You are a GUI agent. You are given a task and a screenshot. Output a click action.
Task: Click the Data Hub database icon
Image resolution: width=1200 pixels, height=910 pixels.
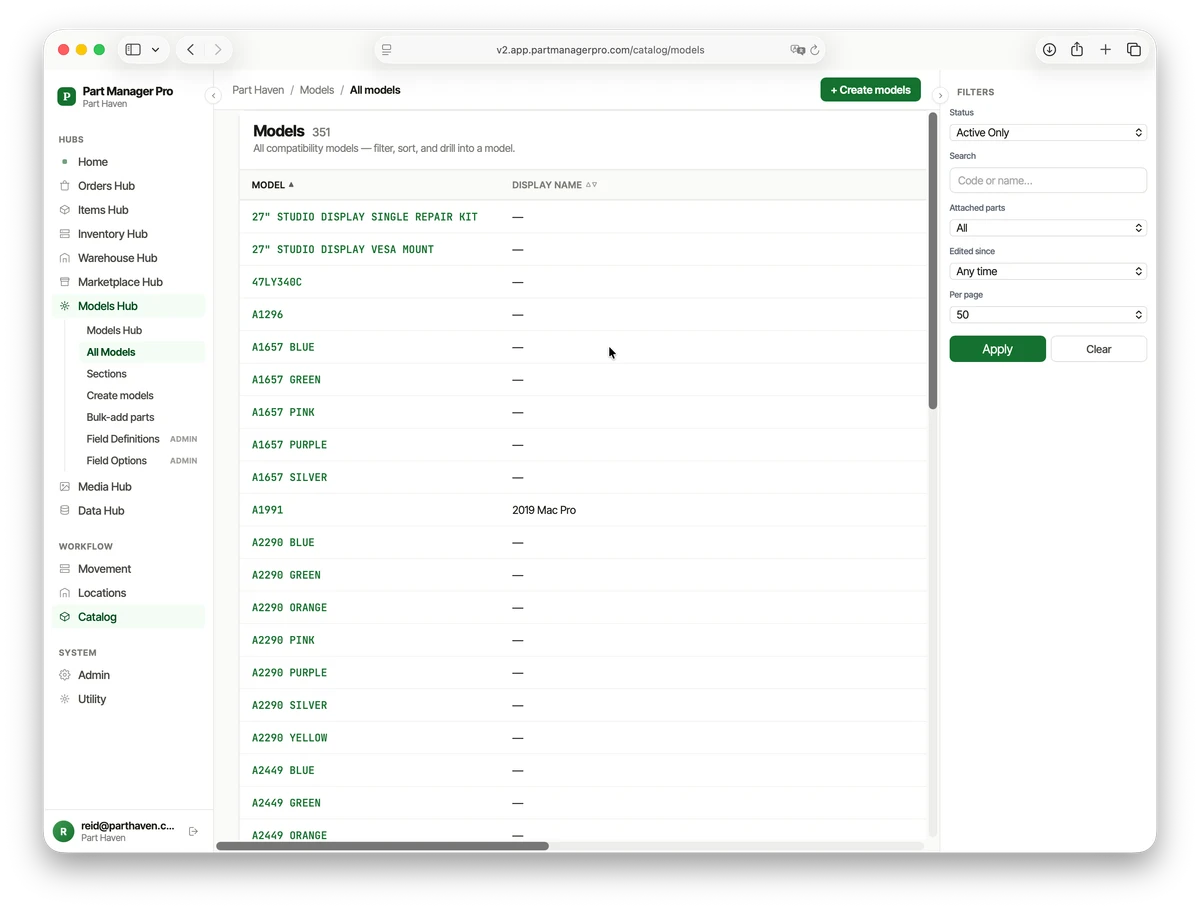point(65,511)
